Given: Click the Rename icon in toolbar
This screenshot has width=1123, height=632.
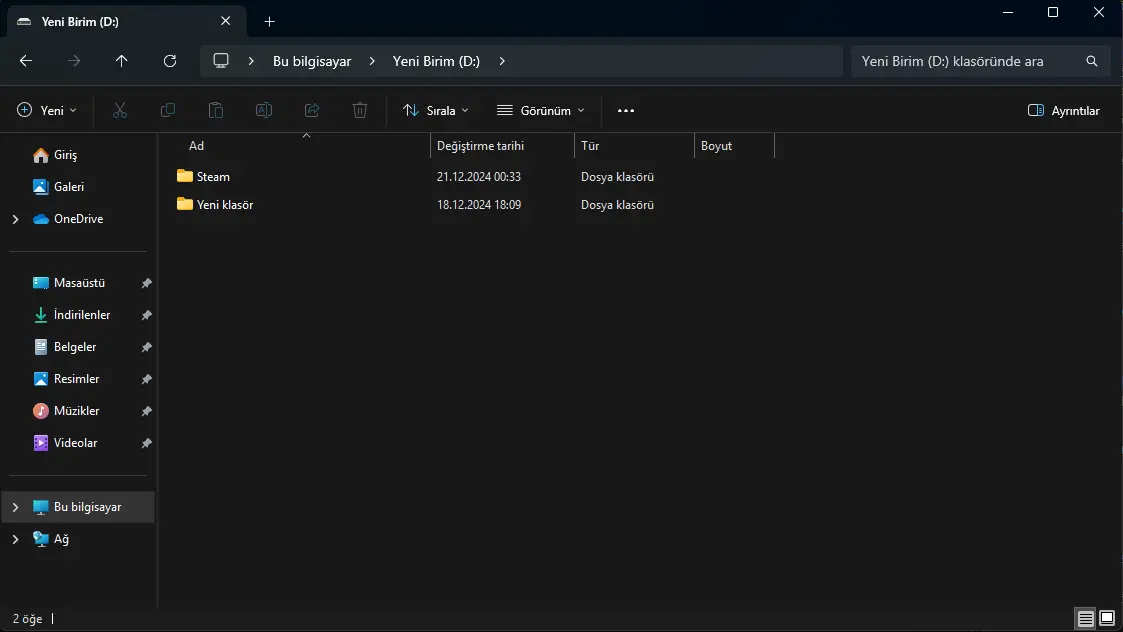Looking at the screenshot, I should click(x=264, y=110).
